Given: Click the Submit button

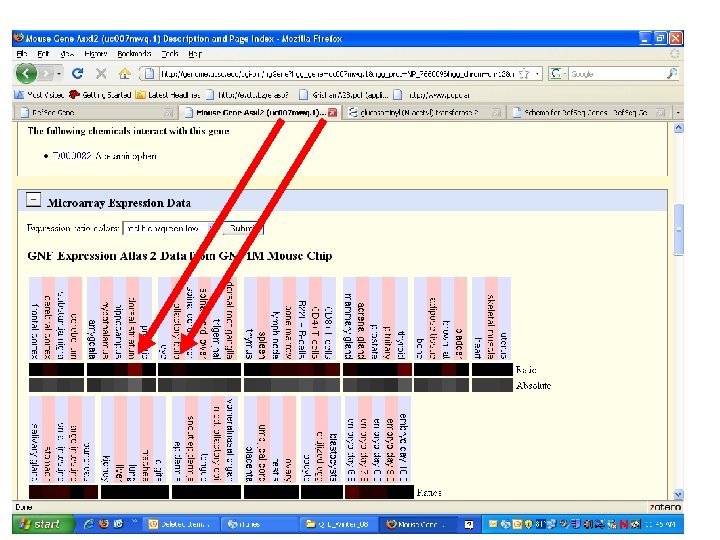Looking at the screenshot, I should point(243,228).
